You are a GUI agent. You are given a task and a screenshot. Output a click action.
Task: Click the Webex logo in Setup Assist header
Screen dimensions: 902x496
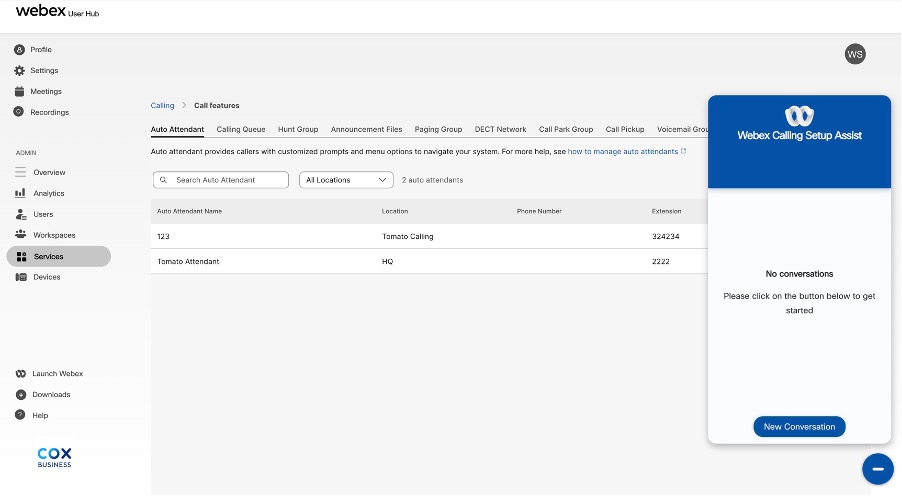click(799, 116)
